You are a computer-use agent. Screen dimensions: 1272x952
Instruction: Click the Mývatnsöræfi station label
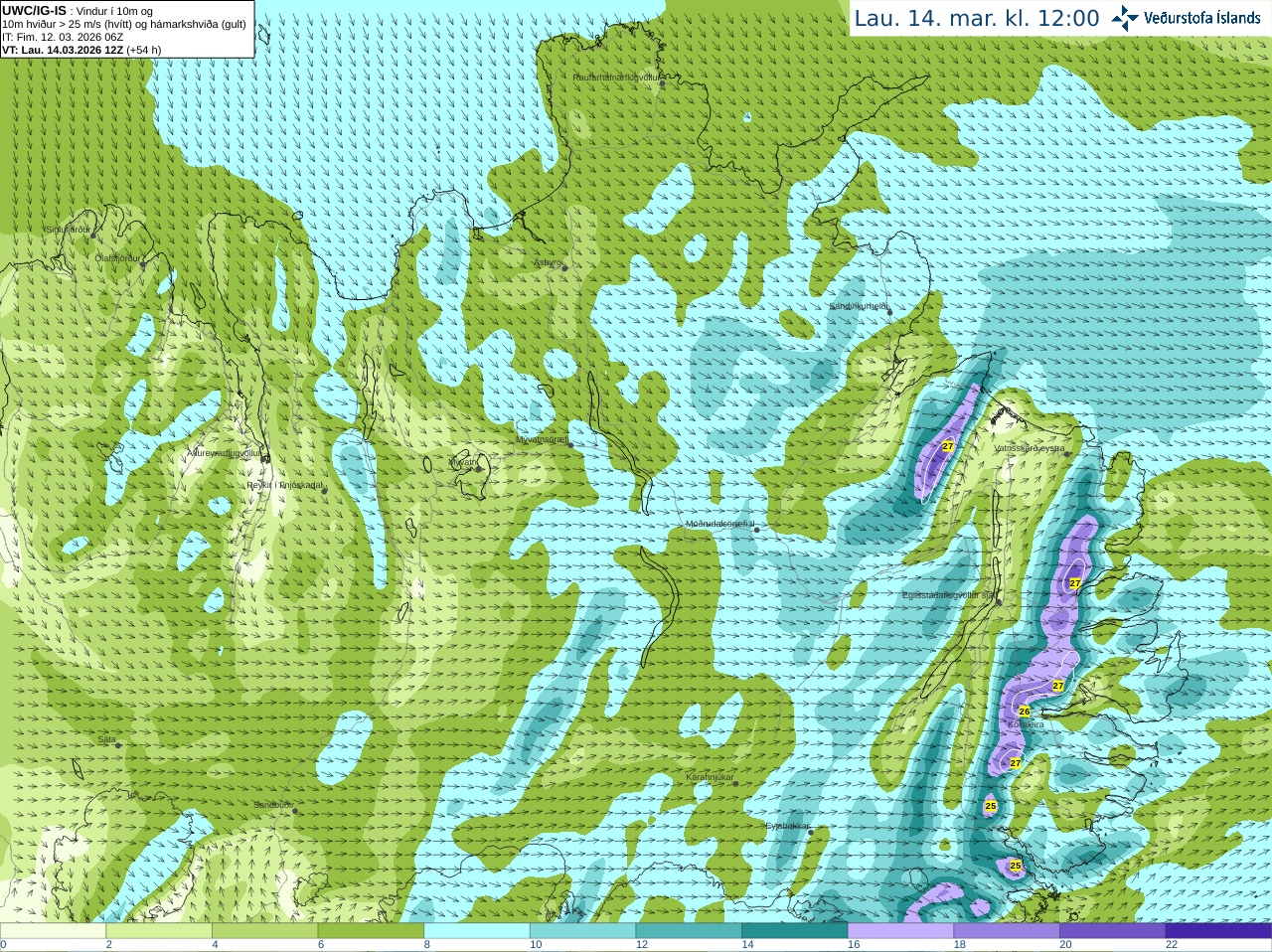[542, 438]
